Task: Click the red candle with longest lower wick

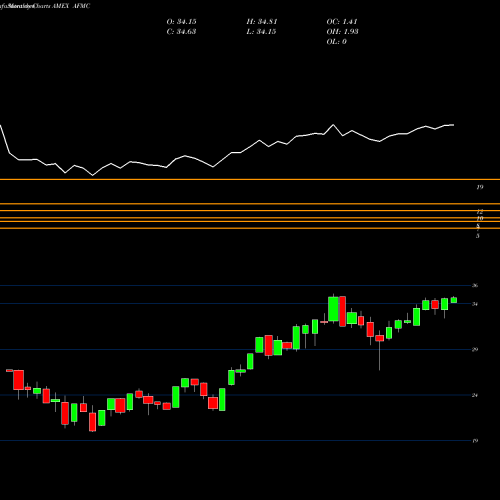Action: click(x=380, y=338)
